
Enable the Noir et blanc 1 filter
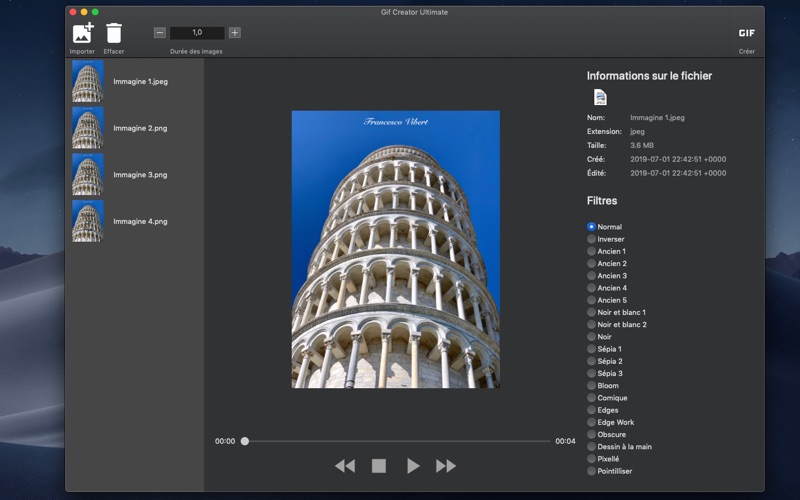click(592, 312)
